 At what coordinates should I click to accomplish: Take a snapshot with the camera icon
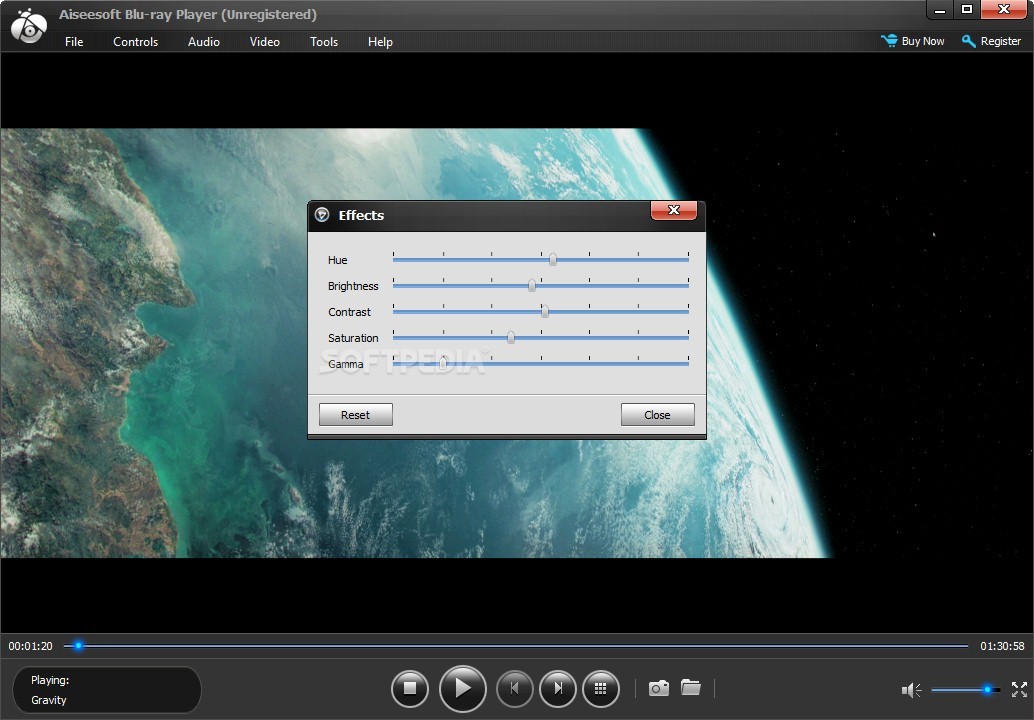tap(658, 688)
